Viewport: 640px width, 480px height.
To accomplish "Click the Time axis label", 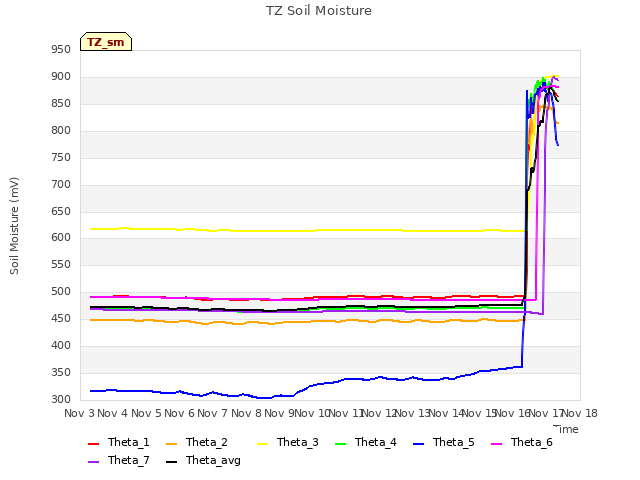I will coord(566,429).
